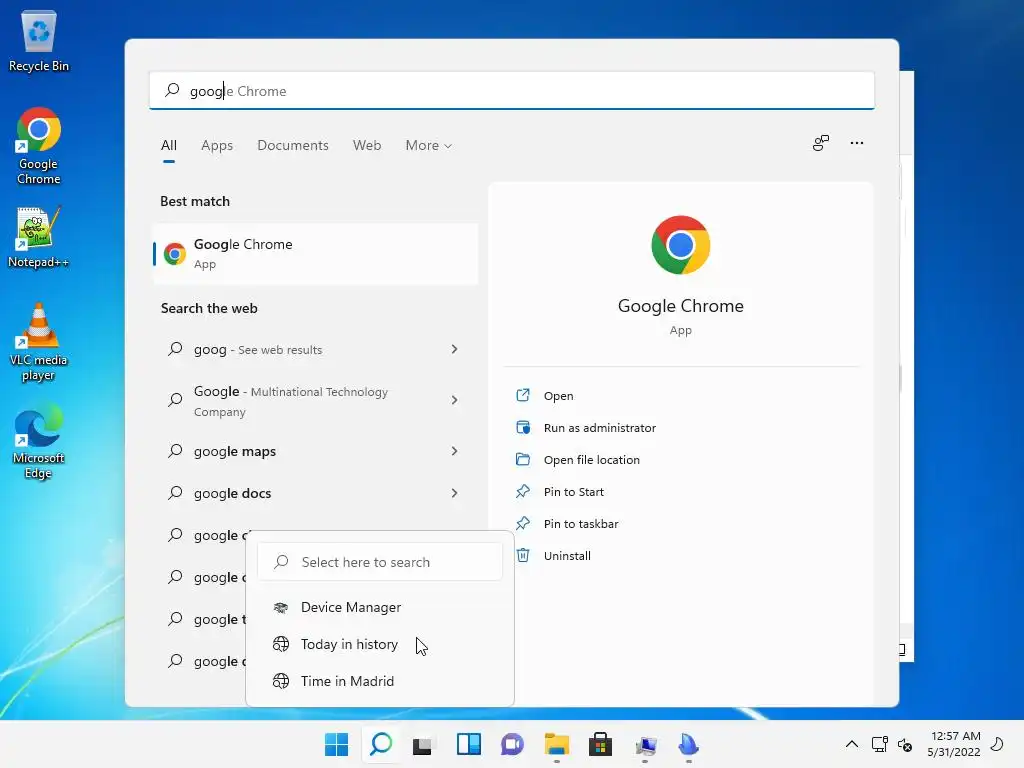This screenshot has width=1024, height=768.
Task: Click Open file location text
Action: [592, 460]
